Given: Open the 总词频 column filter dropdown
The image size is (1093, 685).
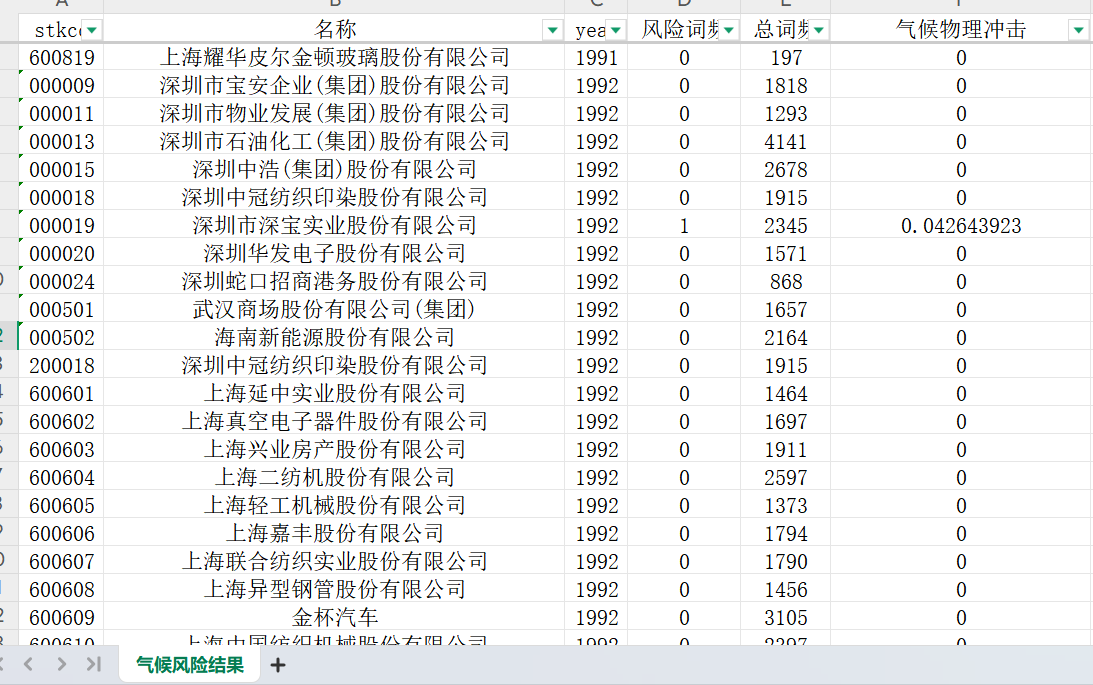Looking at the screenshot, I should [x=818, y=30].
